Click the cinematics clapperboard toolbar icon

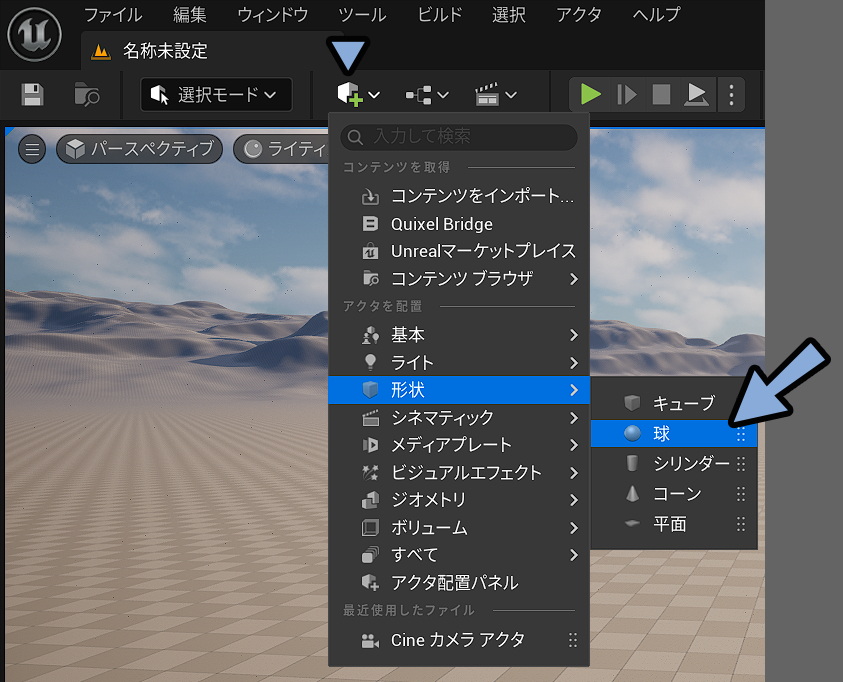487,95
